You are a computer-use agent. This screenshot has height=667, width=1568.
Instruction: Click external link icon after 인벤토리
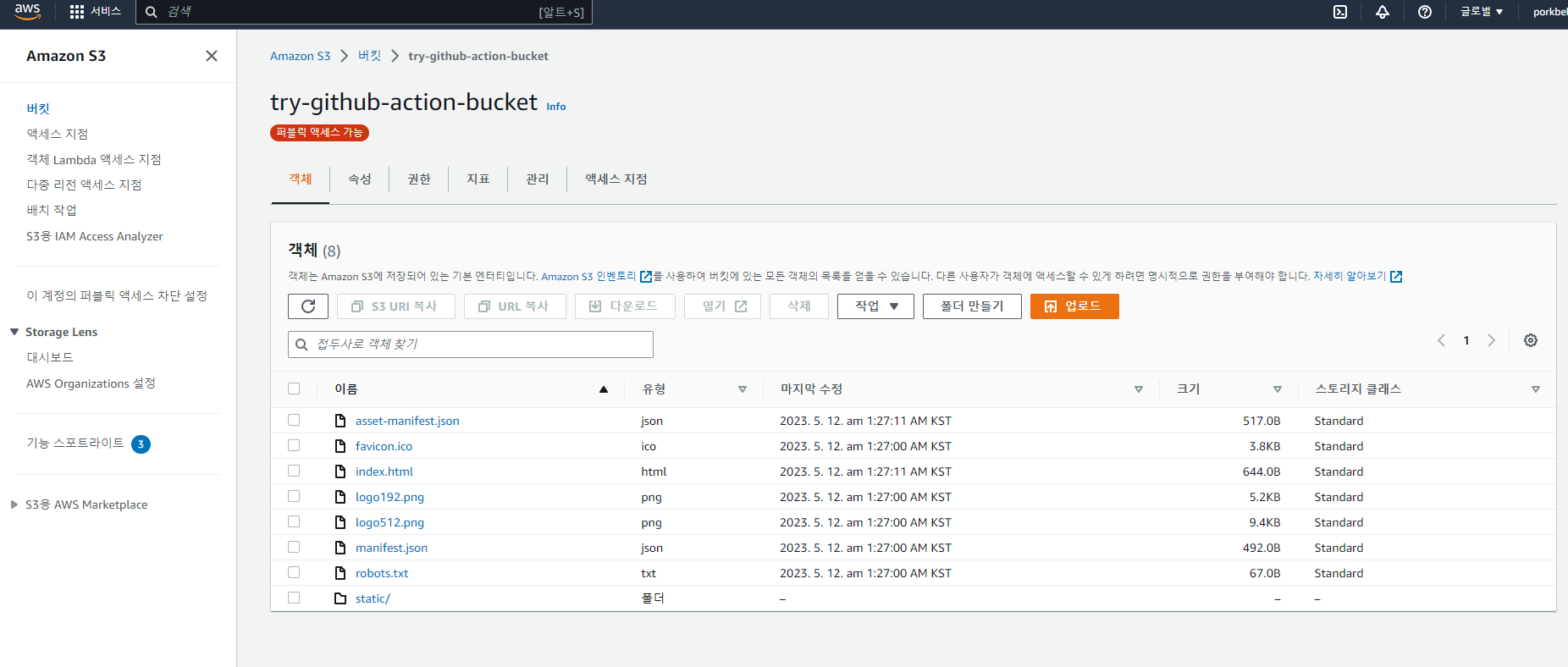coord(646,277)
